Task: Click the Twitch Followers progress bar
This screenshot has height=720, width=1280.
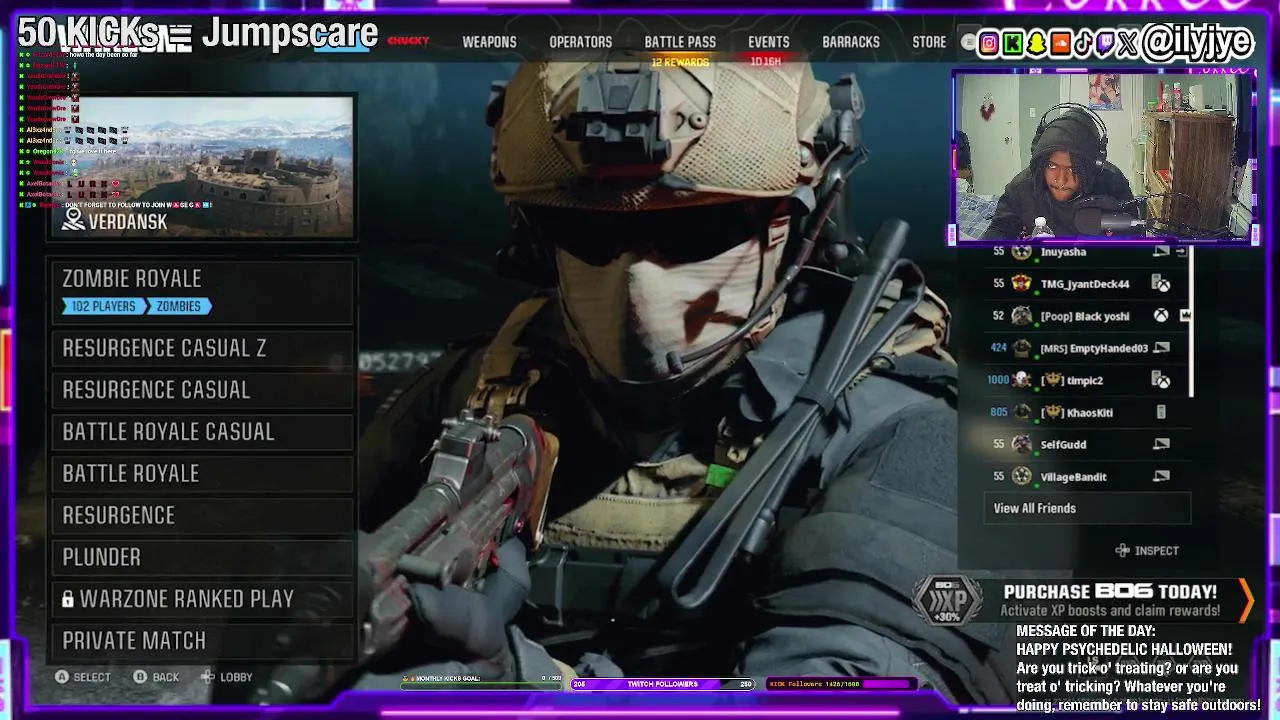Action: coord(662,684)
